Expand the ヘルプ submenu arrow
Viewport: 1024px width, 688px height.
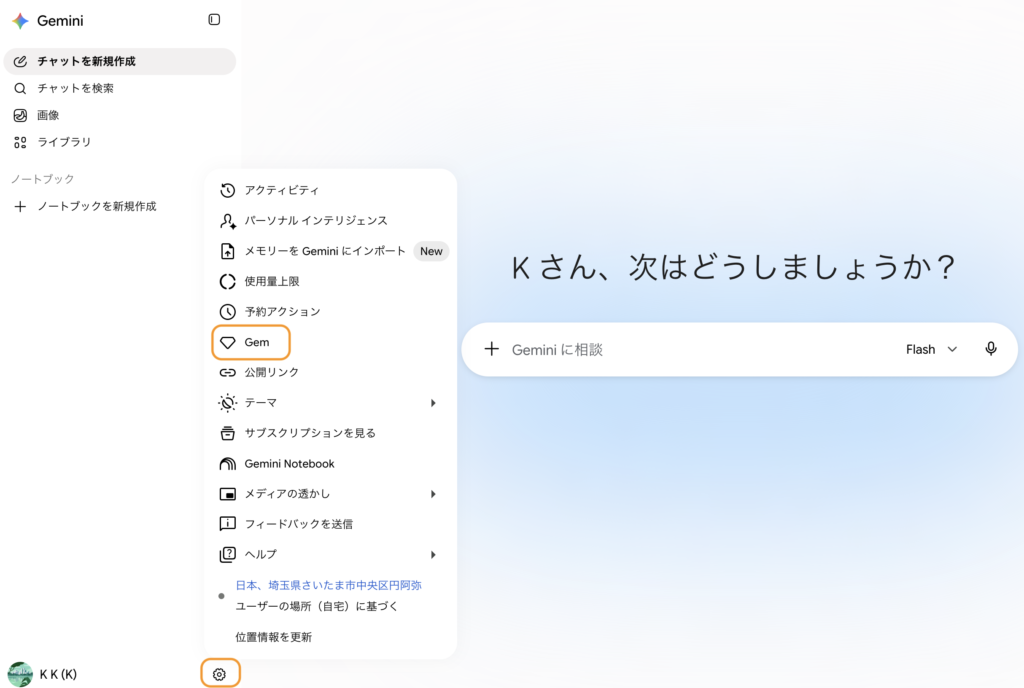click(433, 555)
